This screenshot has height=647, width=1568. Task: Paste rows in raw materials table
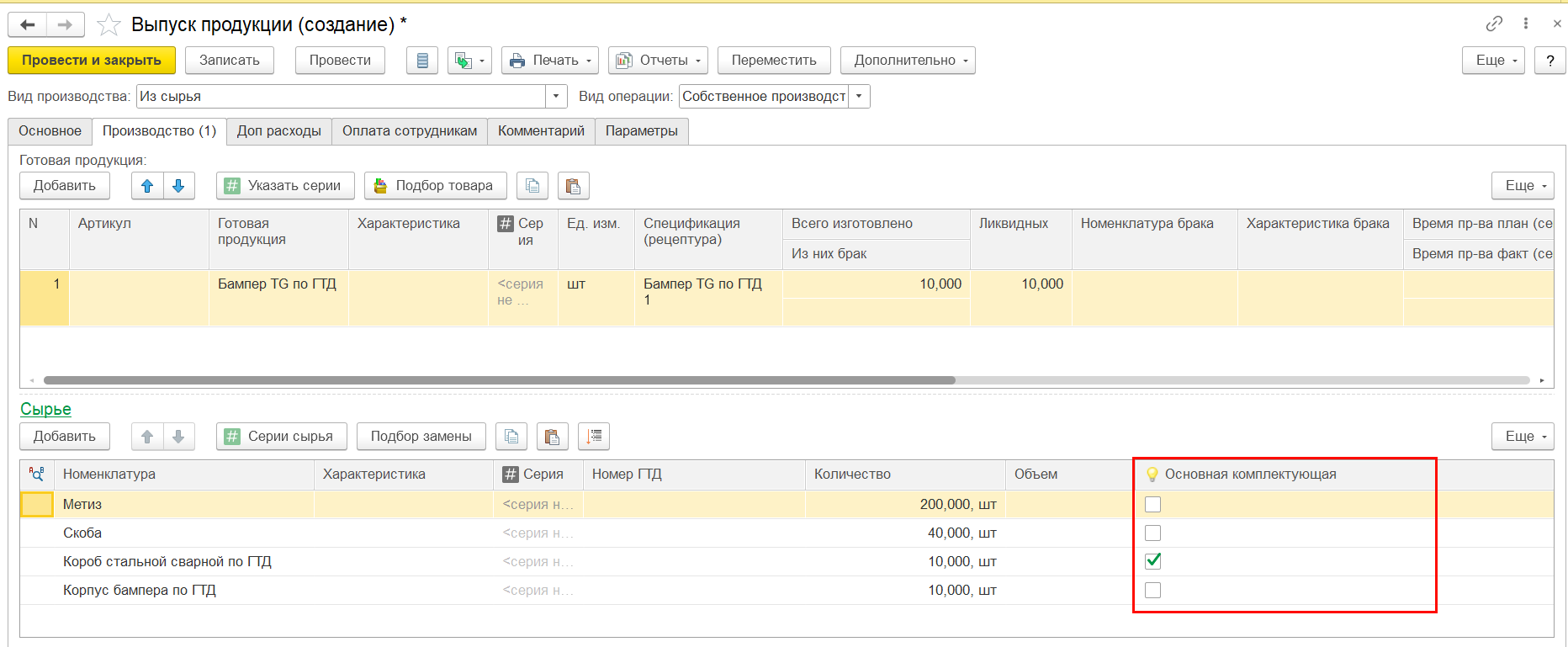click(x=552, y=437)
